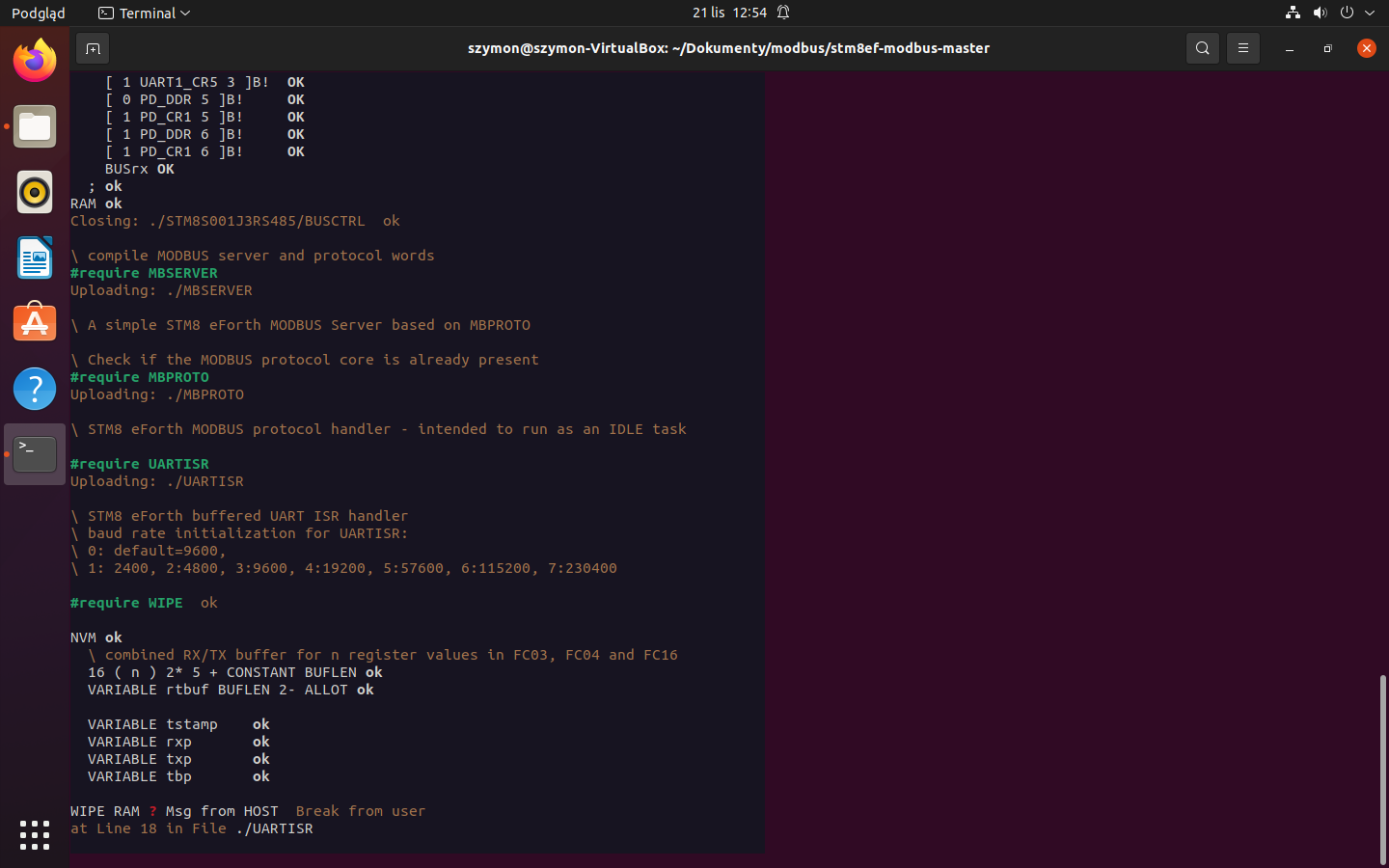Screen dimensions: 1389x868
Task: Open the network status indicator
Action: [1293, 13]
